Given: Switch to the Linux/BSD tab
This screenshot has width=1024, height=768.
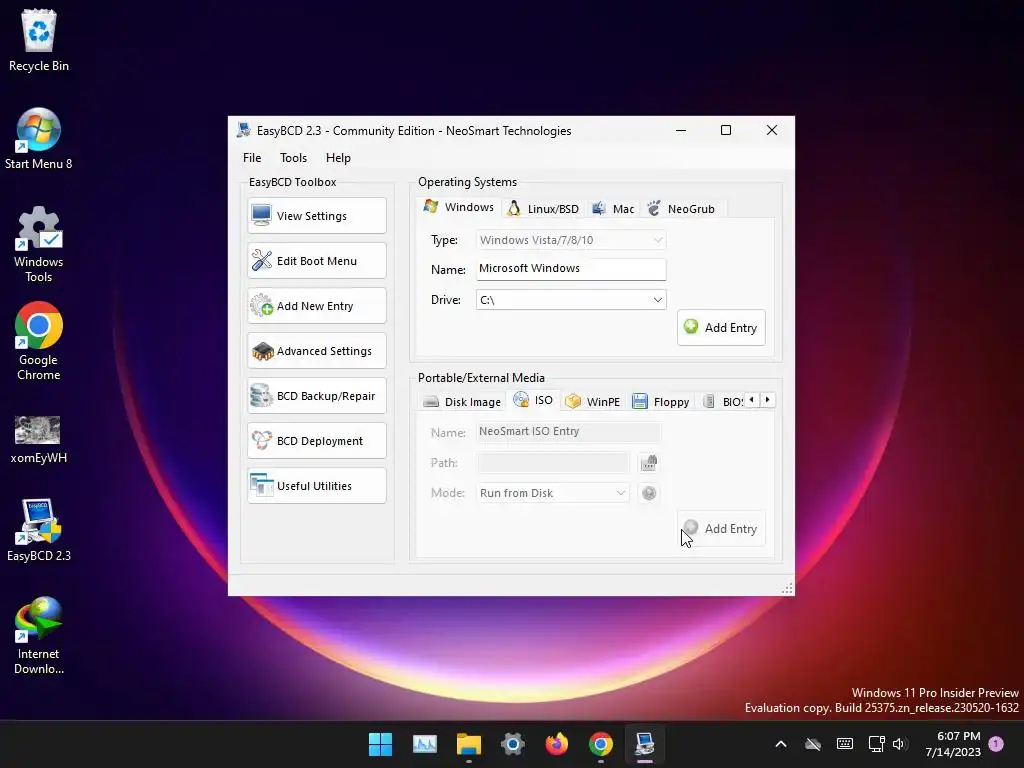Looking at the screenshot, I should tap(543, 208).
